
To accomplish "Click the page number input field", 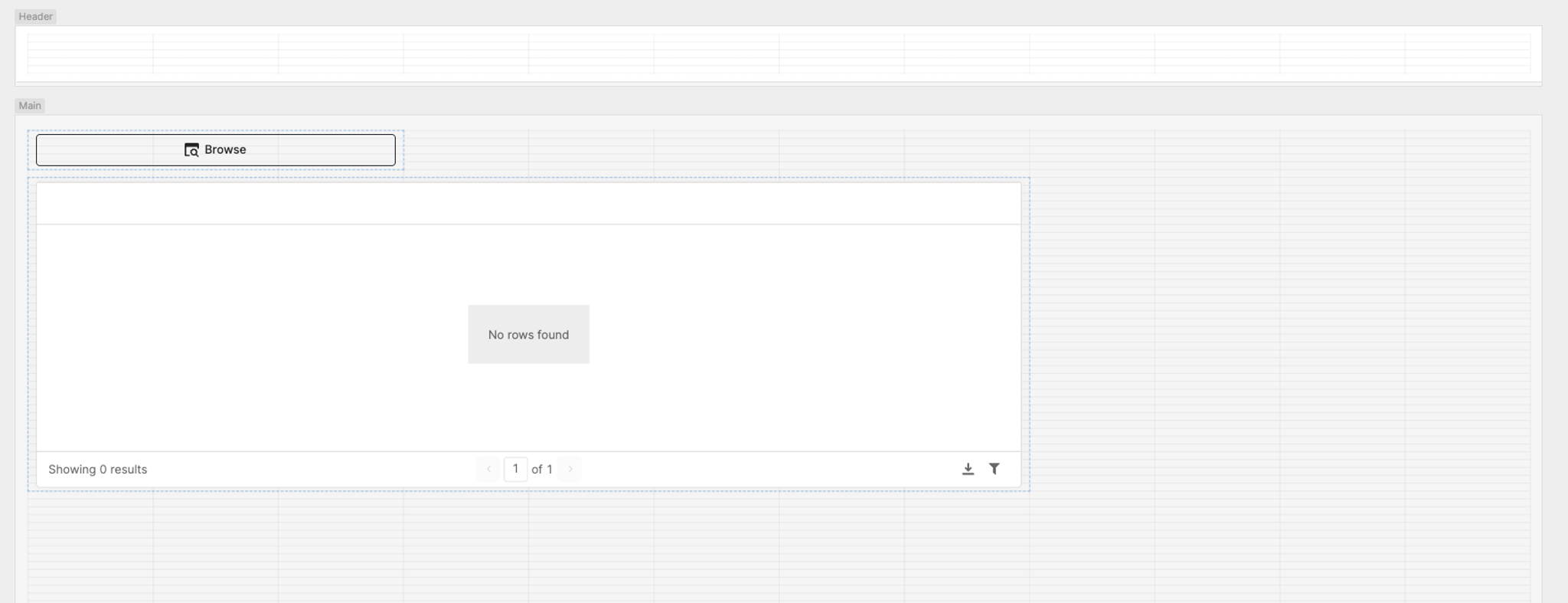I will pos(515,469).
